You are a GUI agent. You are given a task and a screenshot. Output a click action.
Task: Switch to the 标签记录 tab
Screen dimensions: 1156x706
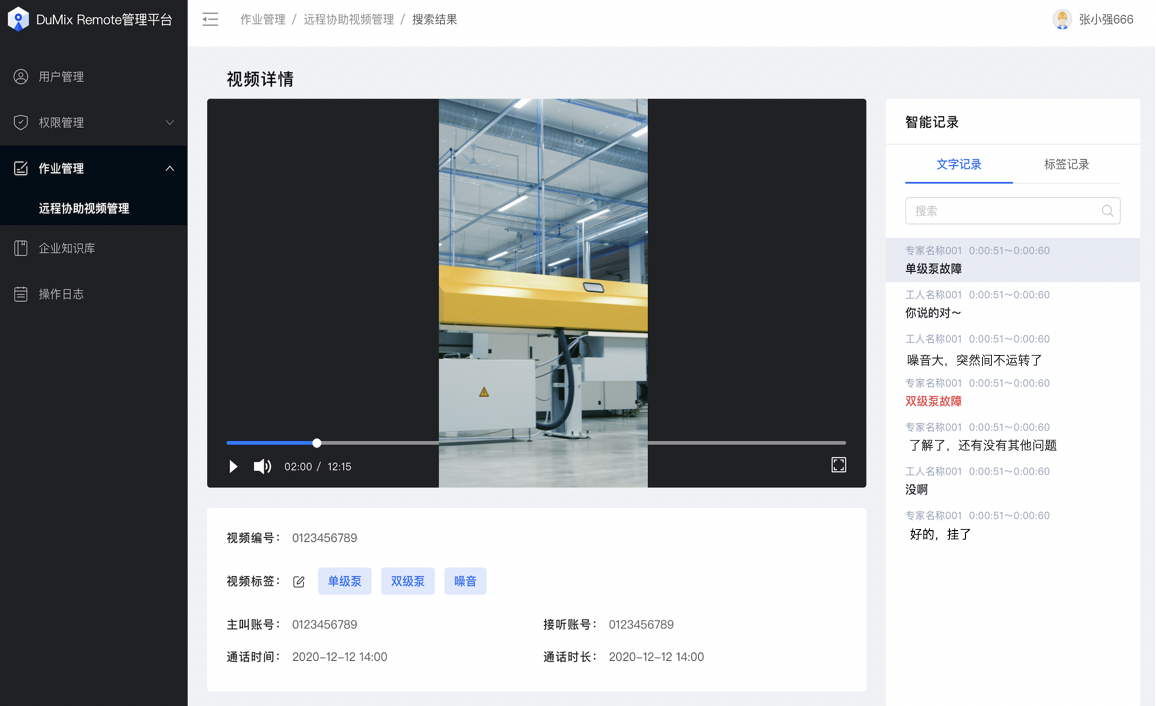1068,165
